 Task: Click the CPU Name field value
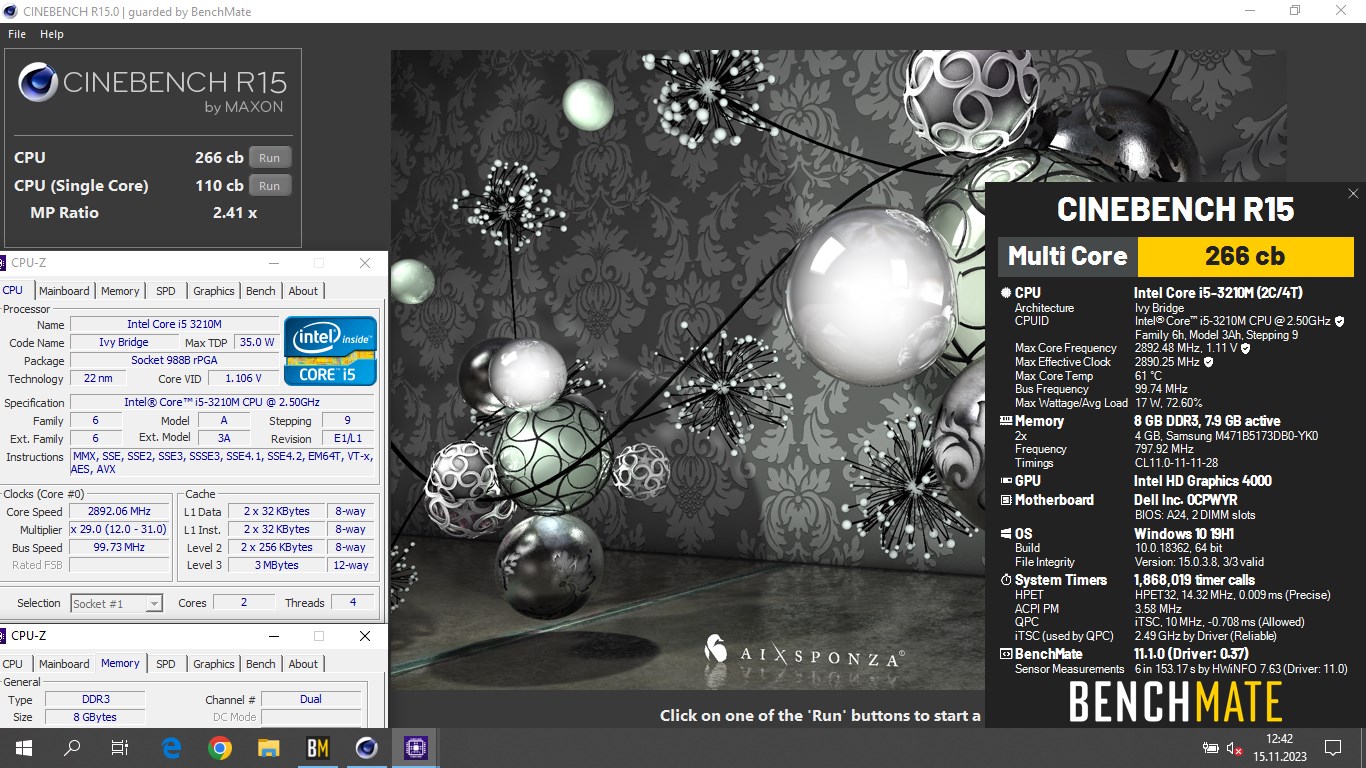(x=174, y=325)
